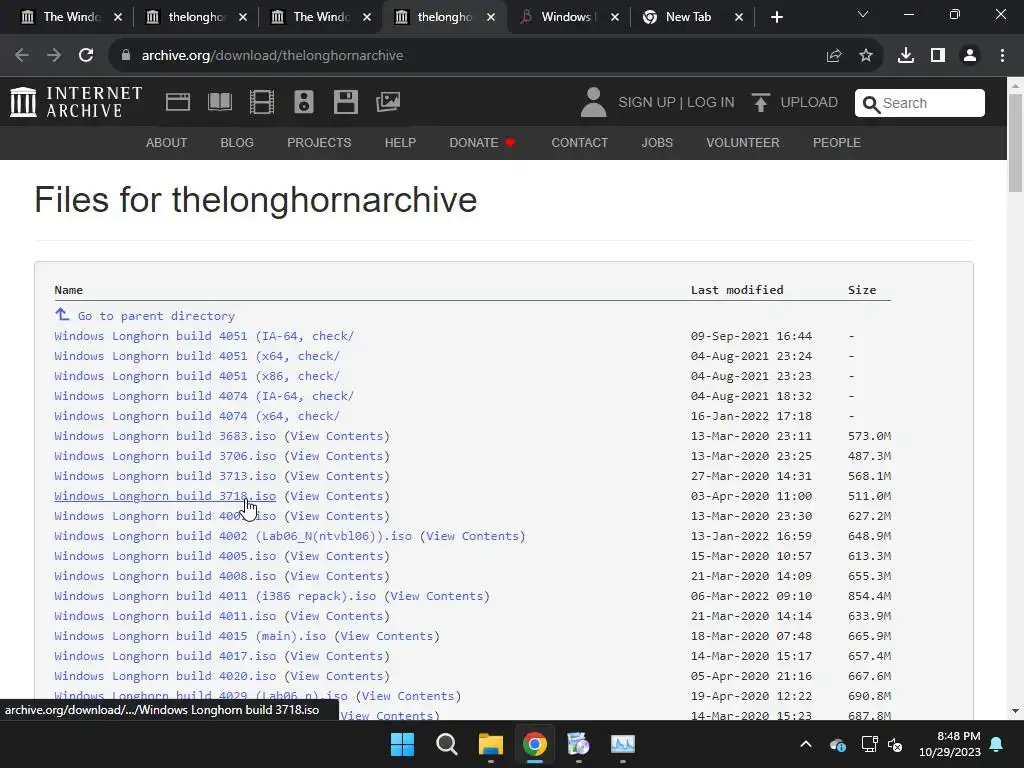Viewport: 1024px width, 768px height.
Task: Click the SIGN UP link
Action: pos(647,103)
